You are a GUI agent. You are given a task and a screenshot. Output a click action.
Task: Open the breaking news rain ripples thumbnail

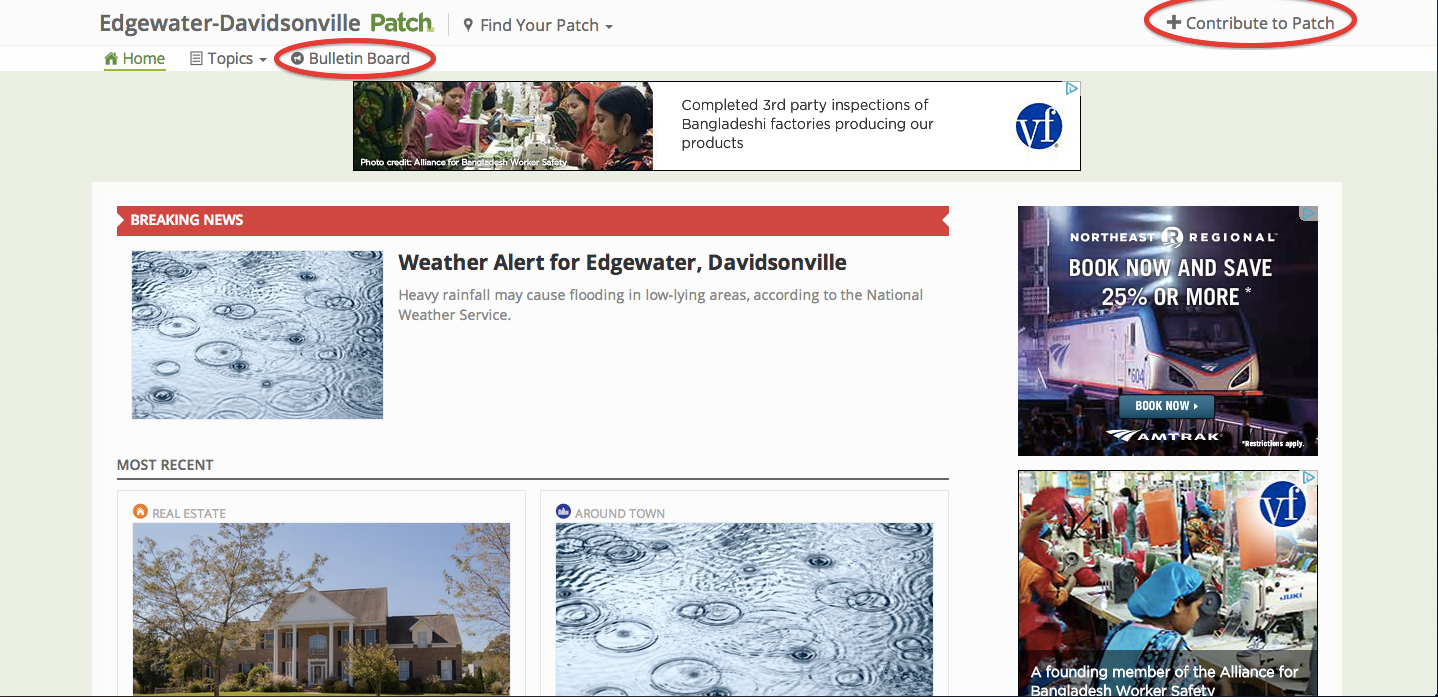click(257, 335)
